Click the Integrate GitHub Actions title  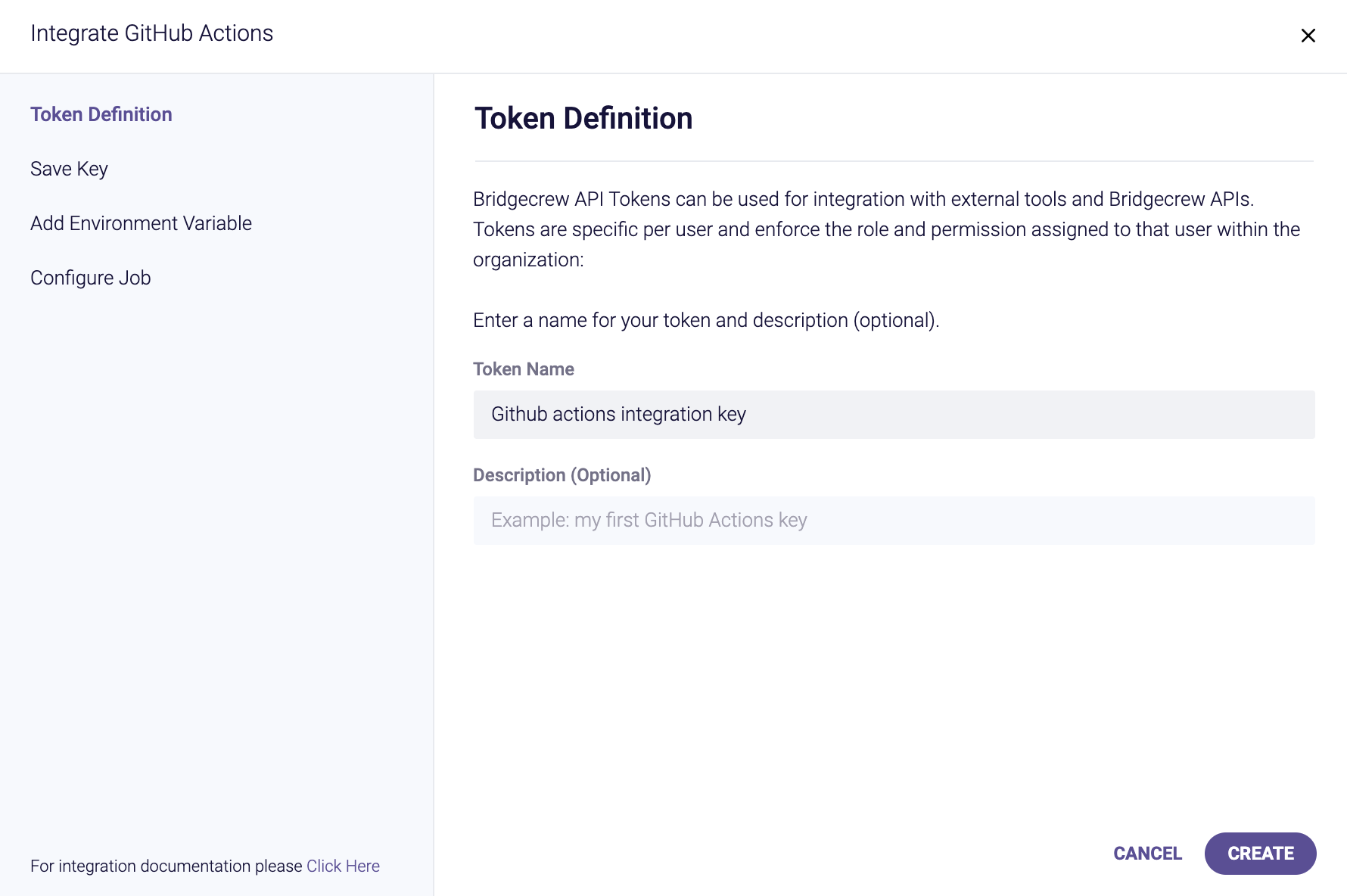[151, 33]
